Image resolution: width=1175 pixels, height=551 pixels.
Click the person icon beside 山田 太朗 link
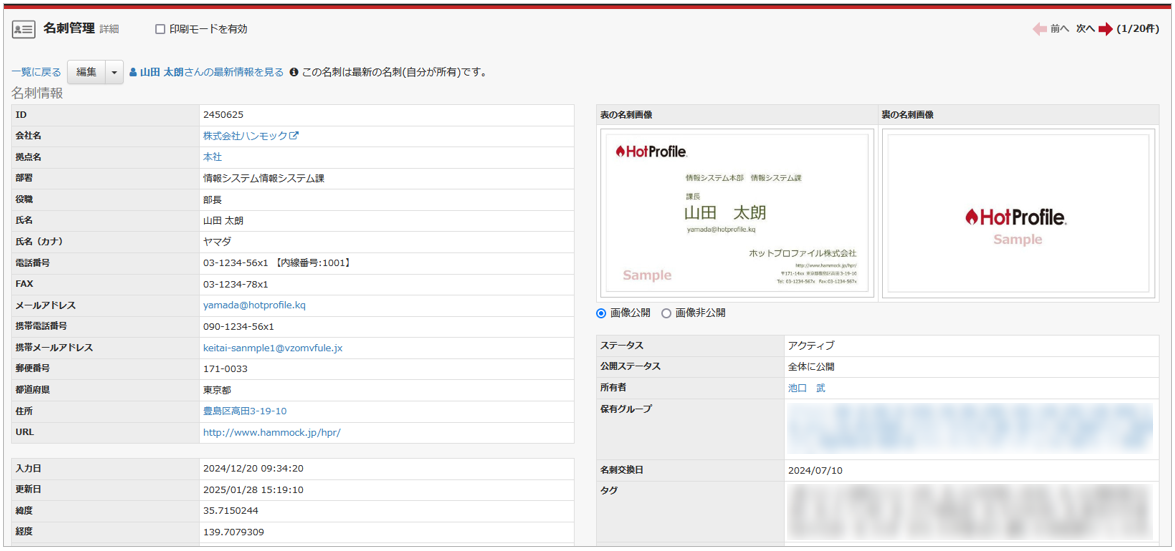click(x=133, y=73)
